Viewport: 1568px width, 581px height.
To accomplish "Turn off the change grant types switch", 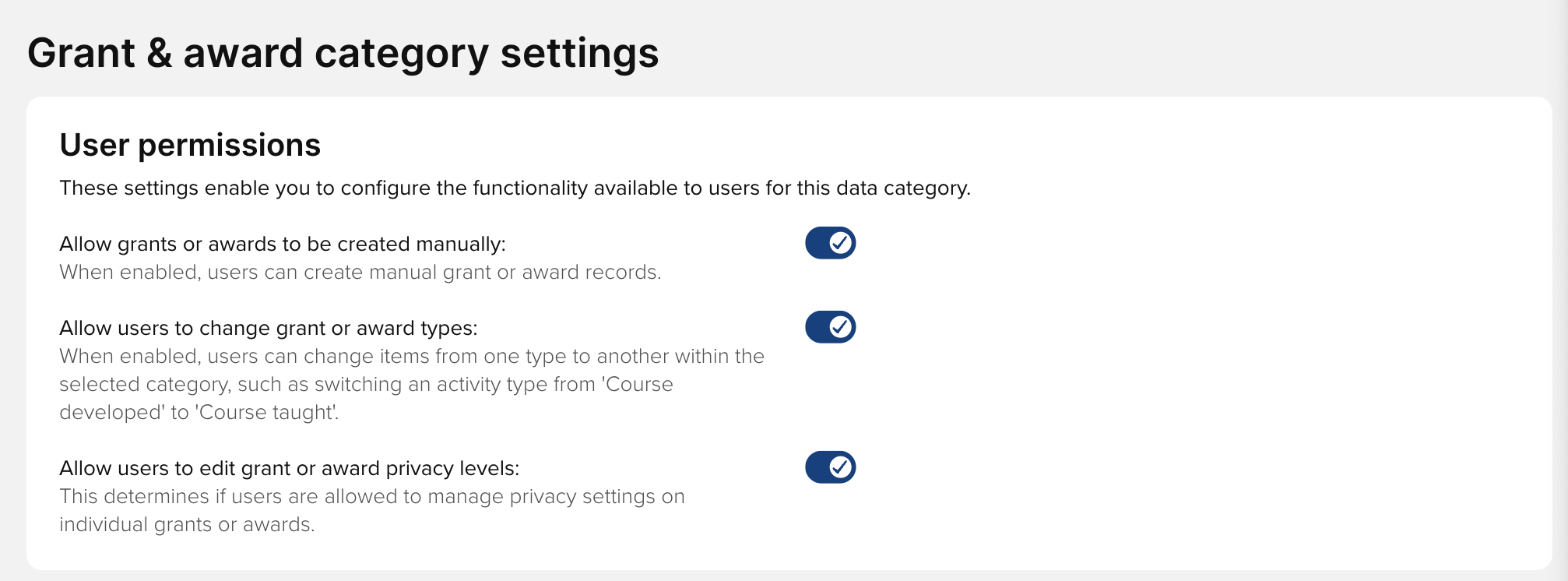I will (830, 327).
